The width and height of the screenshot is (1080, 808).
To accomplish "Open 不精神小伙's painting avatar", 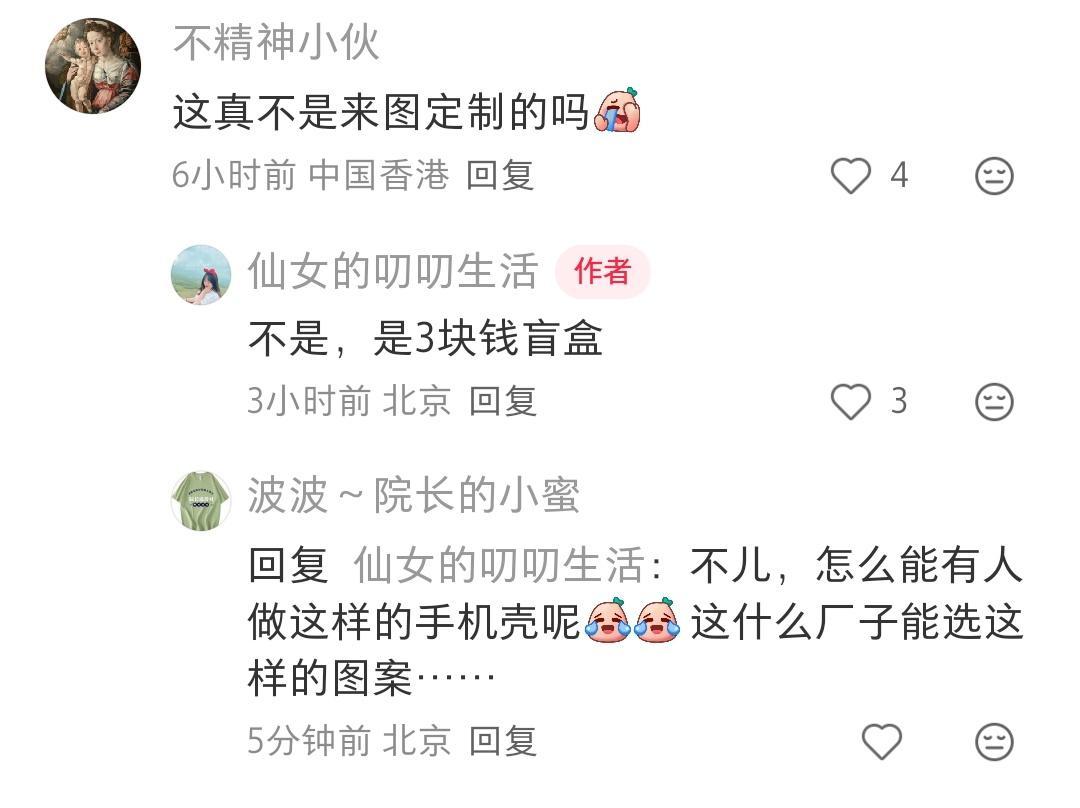I will (93, 66).
